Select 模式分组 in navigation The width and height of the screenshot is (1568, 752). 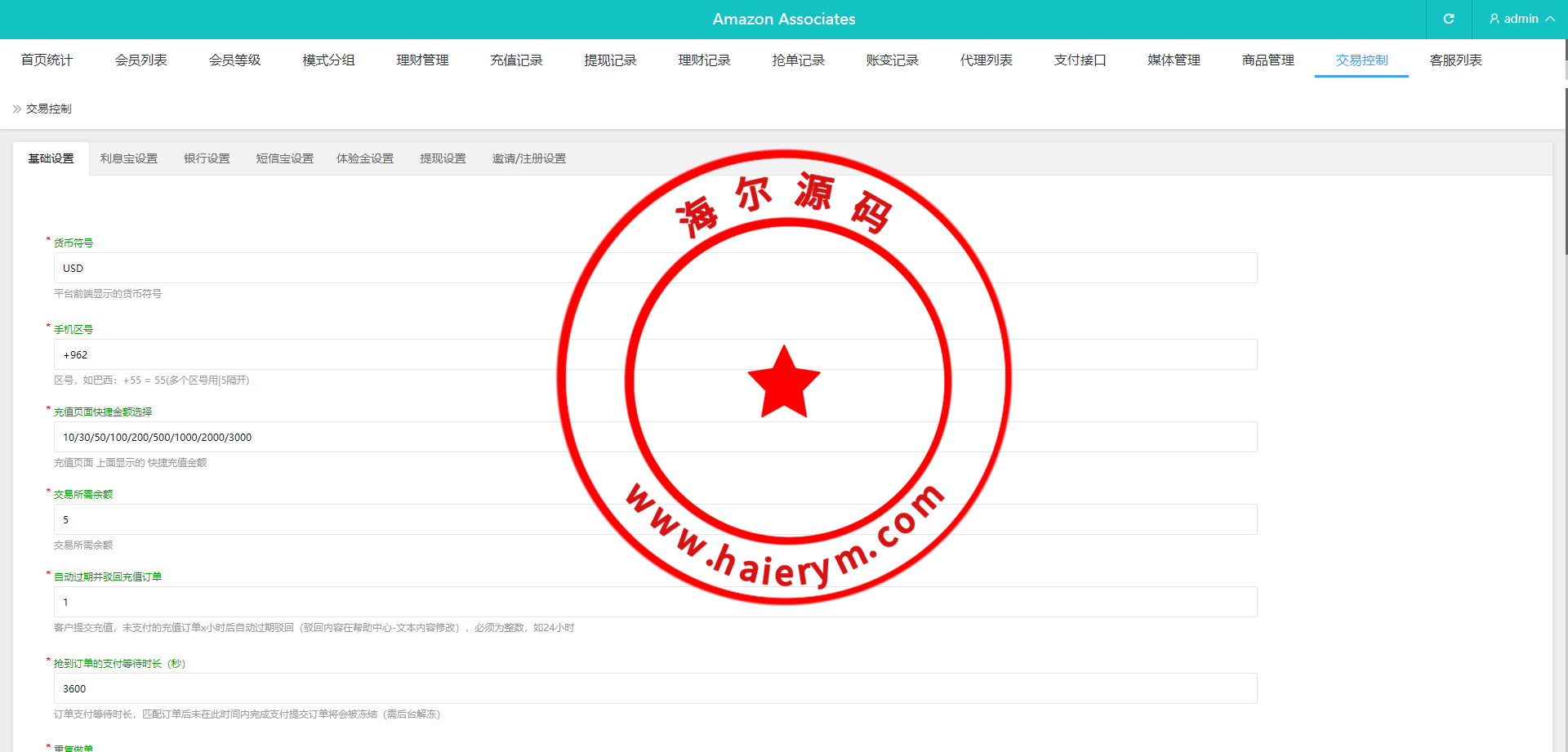[328, 60]
